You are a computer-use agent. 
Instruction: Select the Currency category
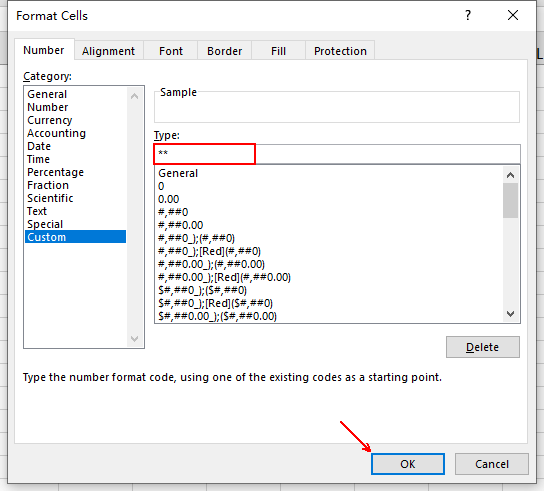point(50,120)
